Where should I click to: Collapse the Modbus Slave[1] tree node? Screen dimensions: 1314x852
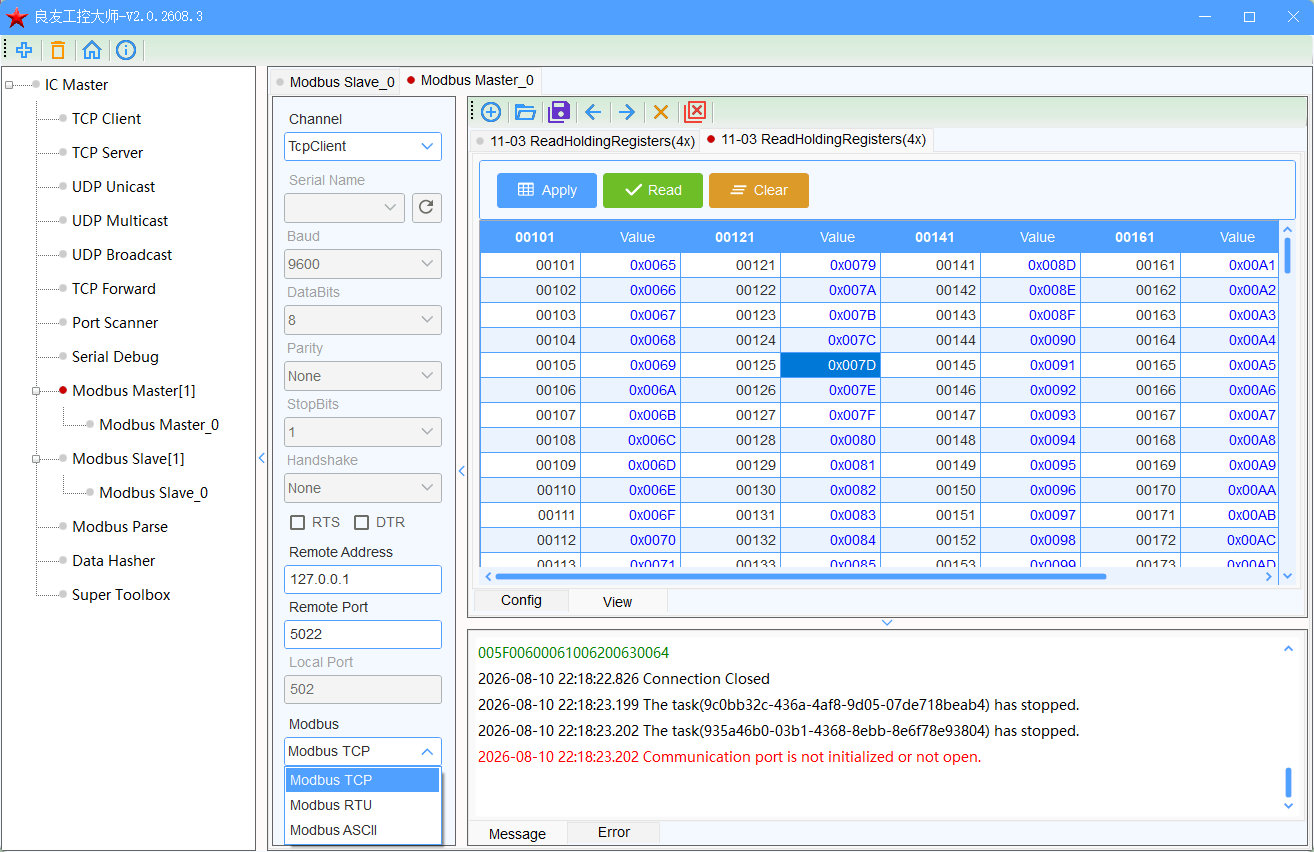pyautogui.click(x=36, y=459)
